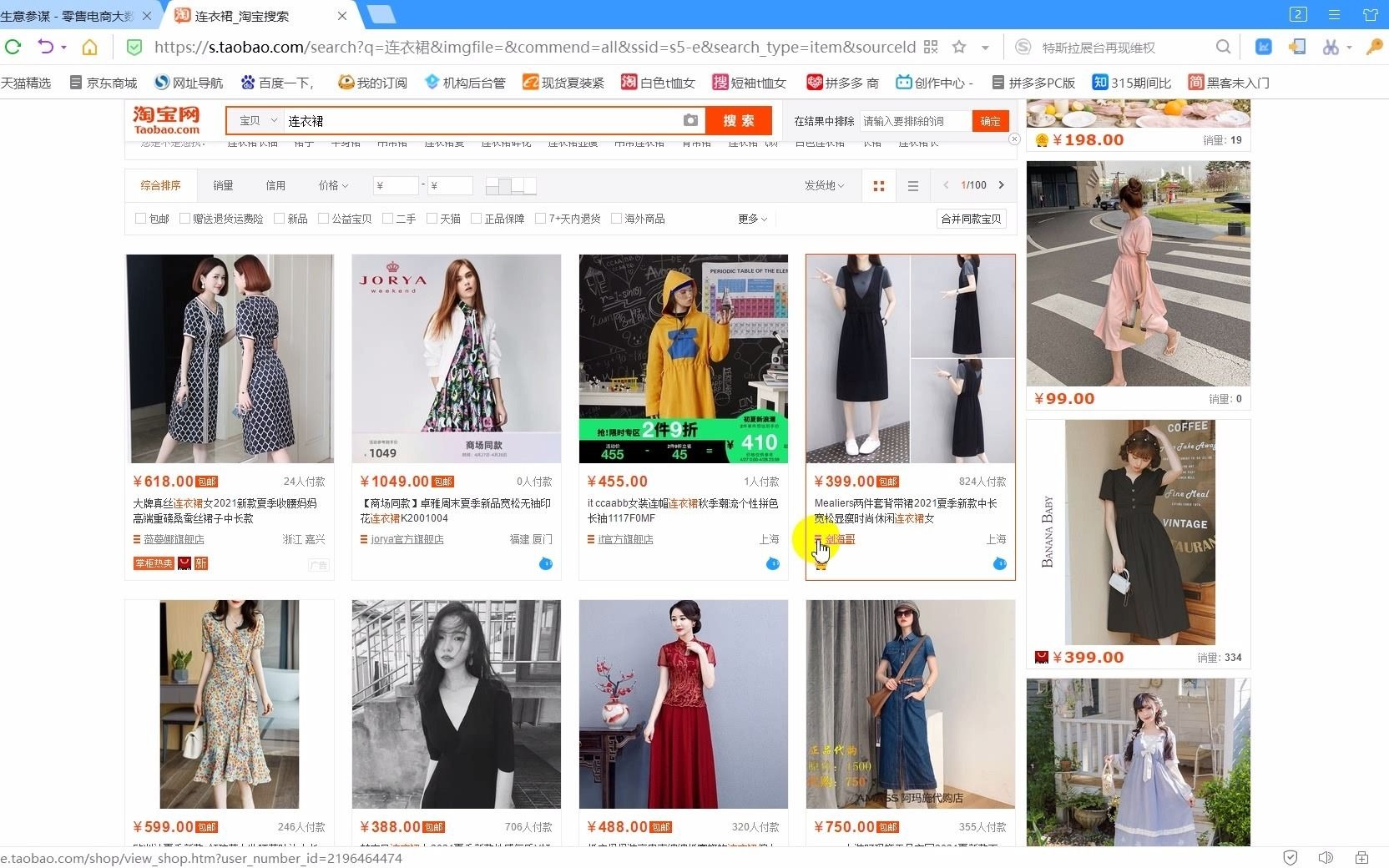Tick the 二手 checkbox

[387, 219]
